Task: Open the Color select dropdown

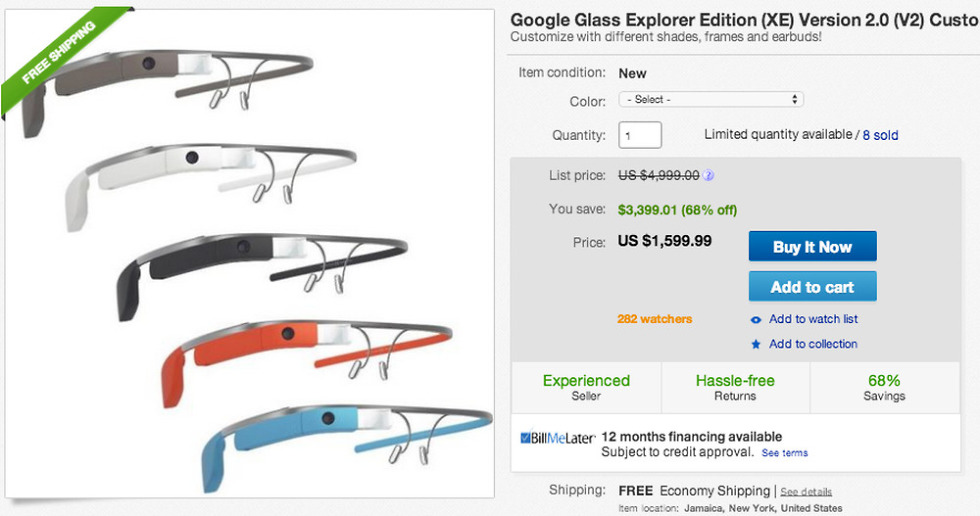Action: 711,100
